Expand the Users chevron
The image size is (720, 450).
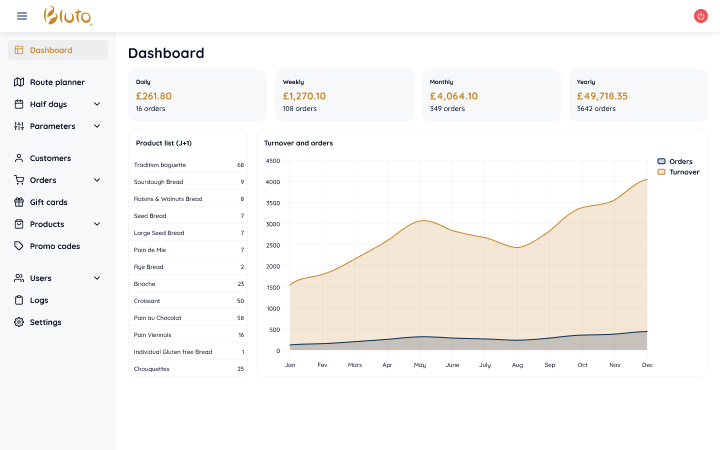(x=97, y=278)
